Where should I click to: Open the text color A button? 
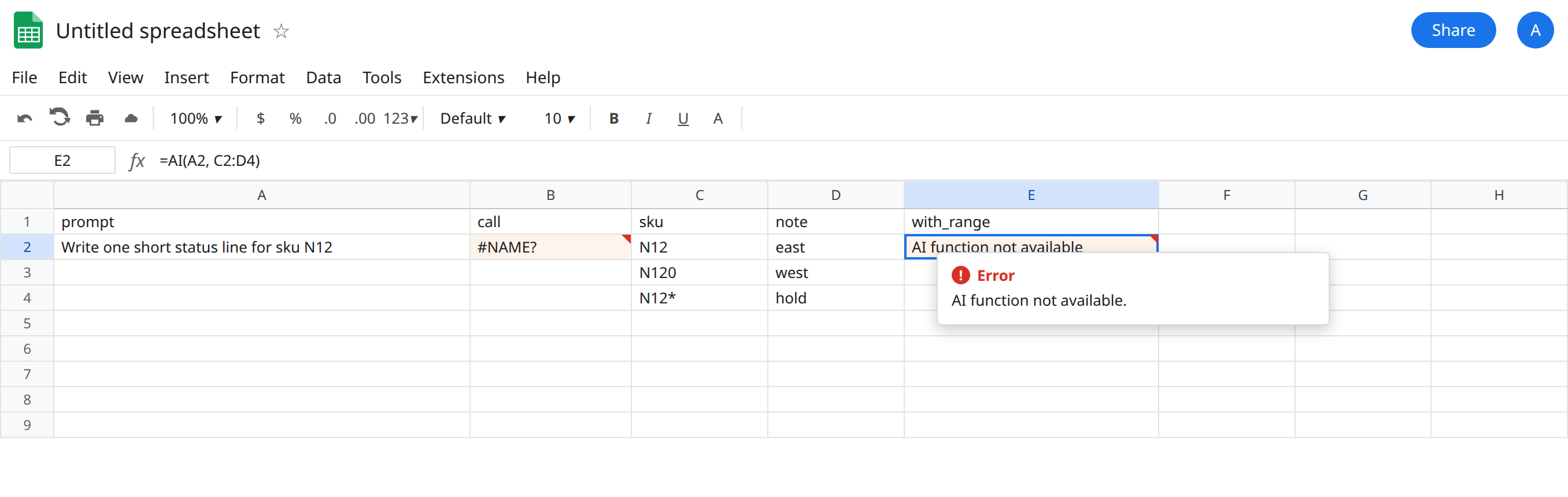718,118
